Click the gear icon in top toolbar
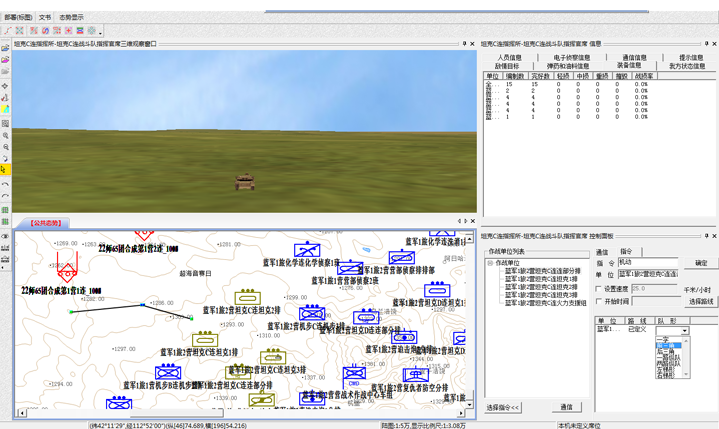The height and width of the screenshot is (429, 719). coord(92,31)
